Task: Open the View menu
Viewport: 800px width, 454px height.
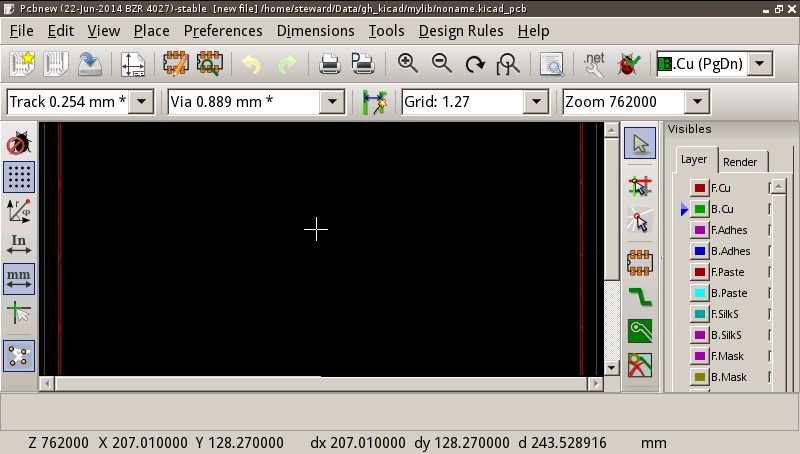Action: coord(104,31)
